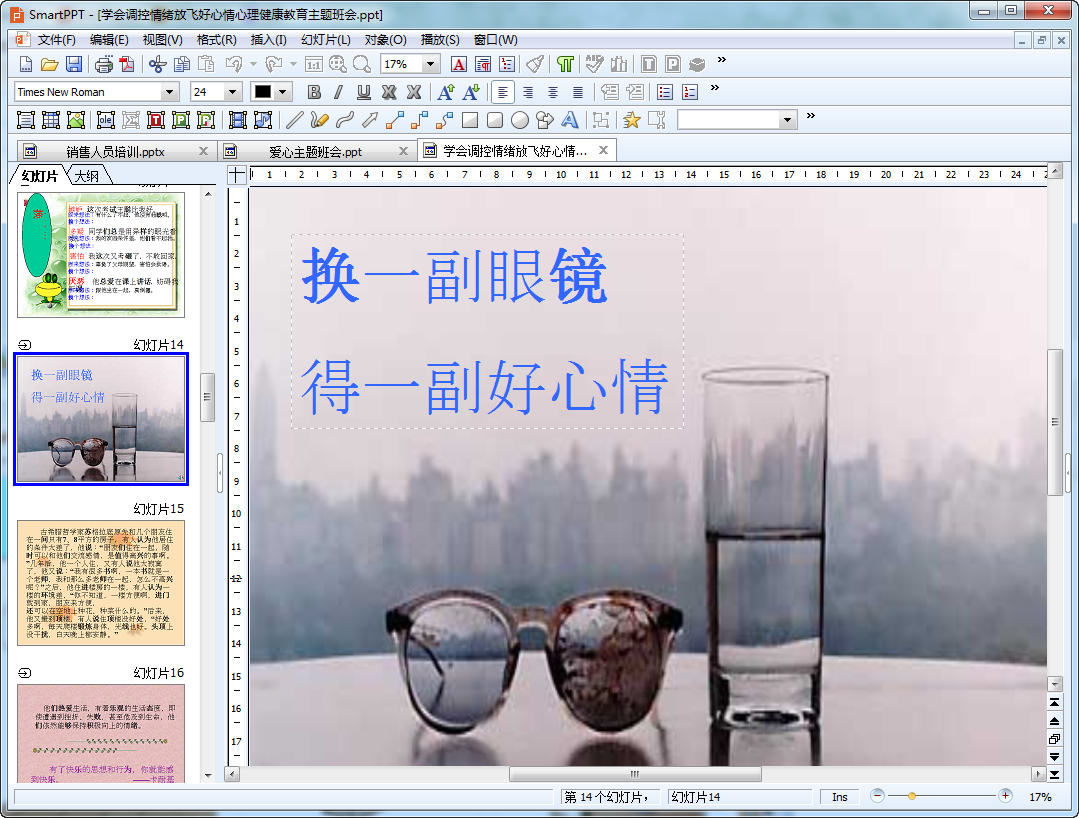Click the New document icon

tap(25, 64)
